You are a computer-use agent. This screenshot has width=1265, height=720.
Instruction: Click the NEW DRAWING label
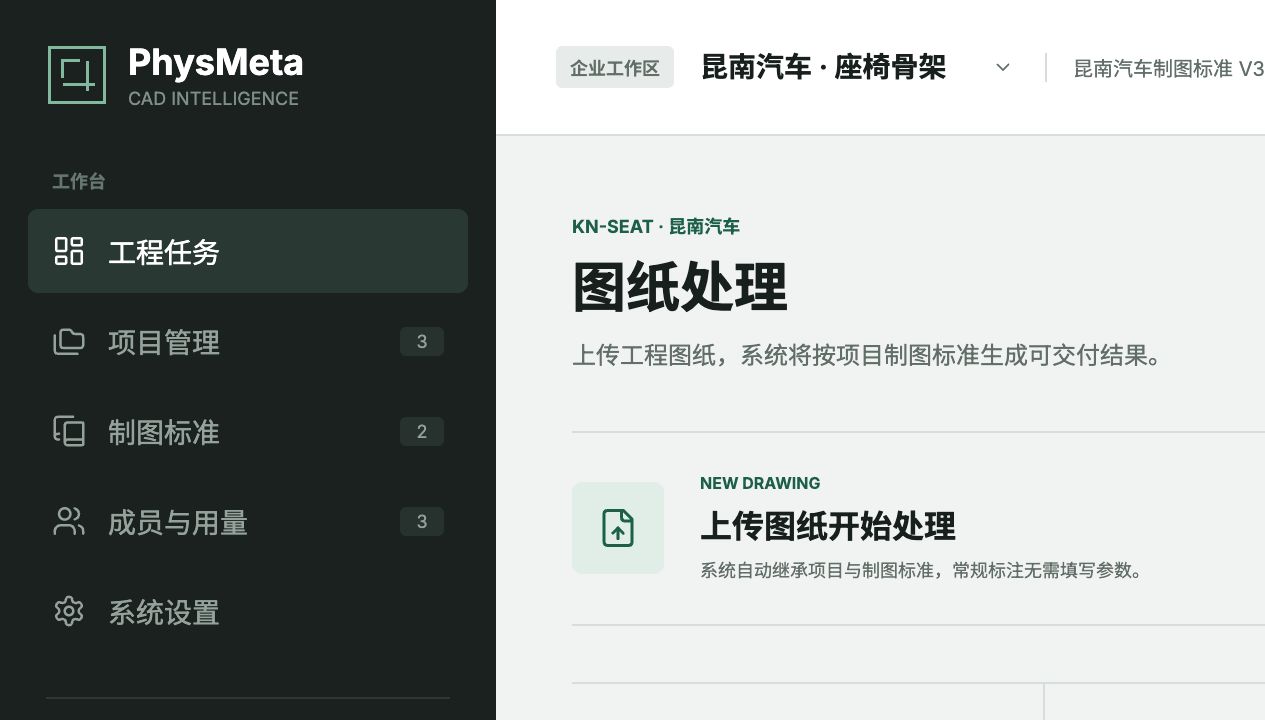(760, 483)
